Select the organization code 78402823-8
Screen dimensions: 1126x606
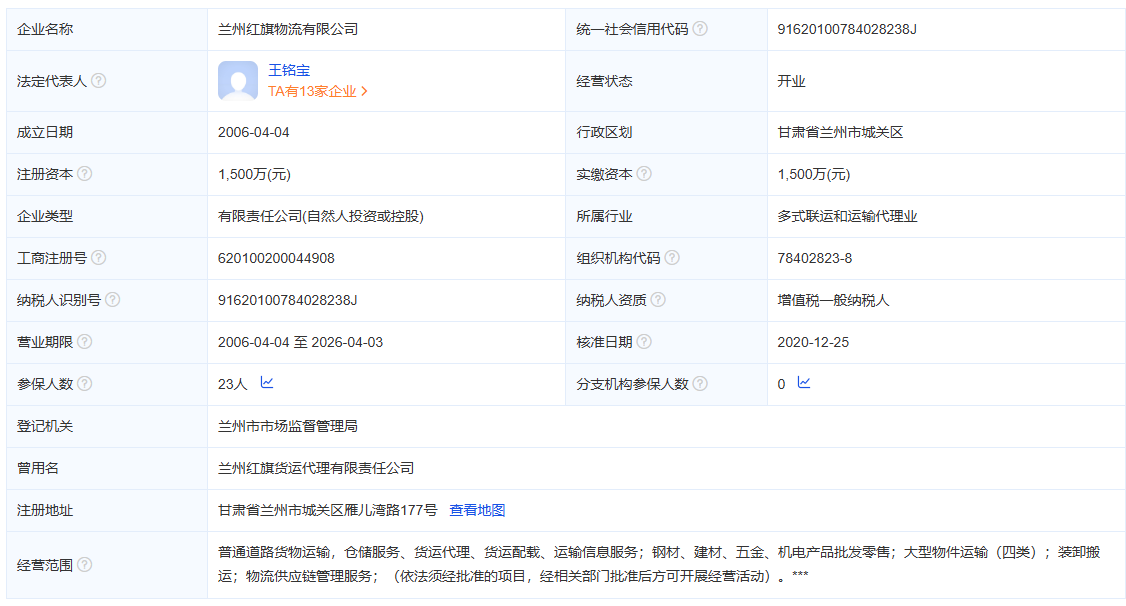pyautogui.click(x=814, y=258)
